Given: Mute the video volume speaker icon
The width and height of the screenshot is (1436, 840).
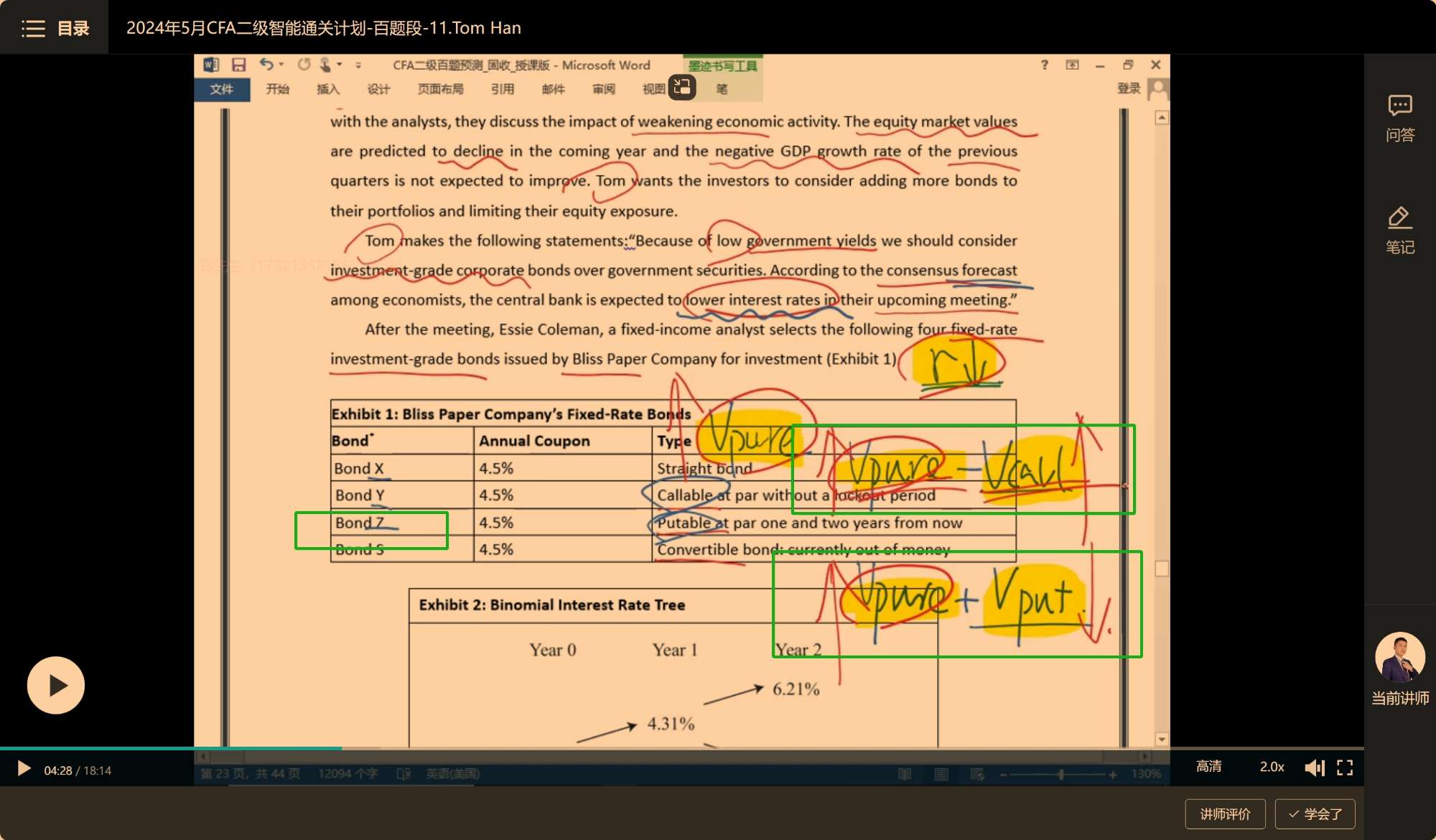Looking at the screenshot, I should [1314, 768].
